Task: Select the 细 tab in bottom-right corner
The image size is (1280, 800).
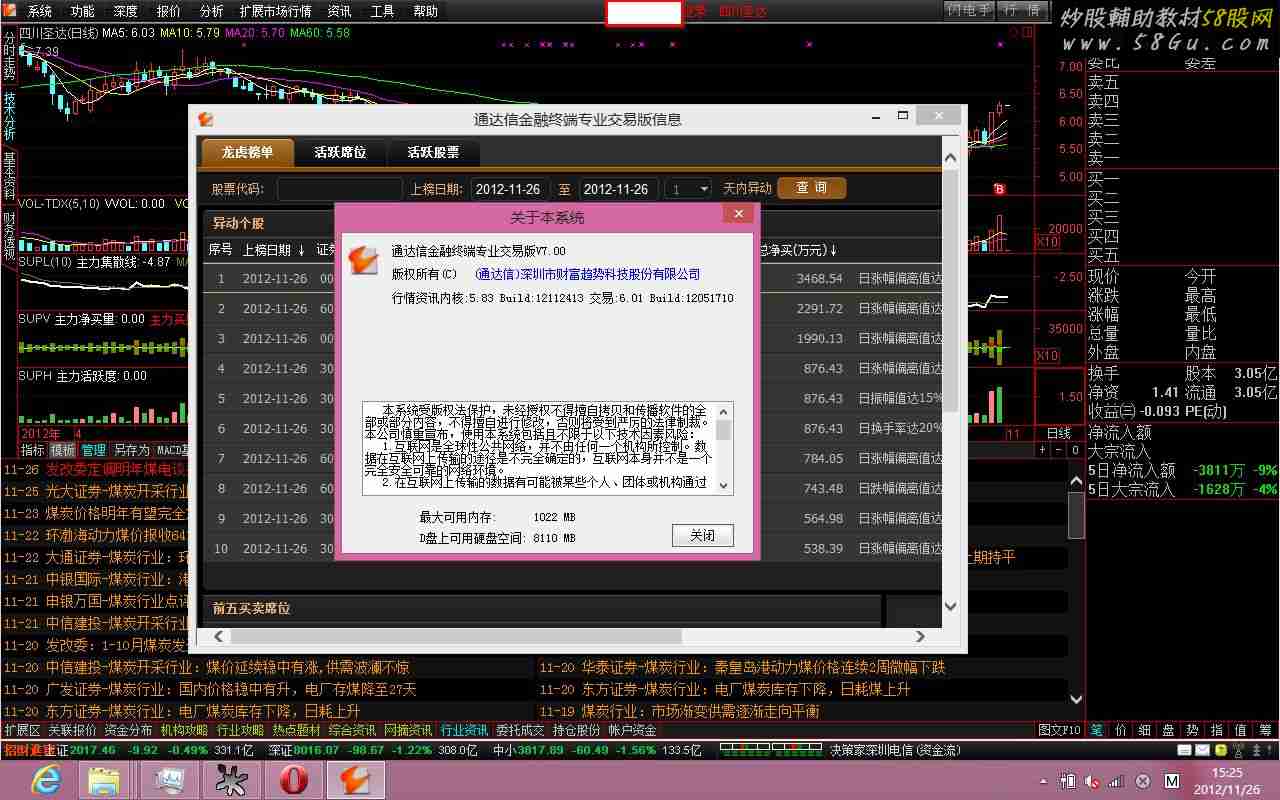Action: 1145,730
